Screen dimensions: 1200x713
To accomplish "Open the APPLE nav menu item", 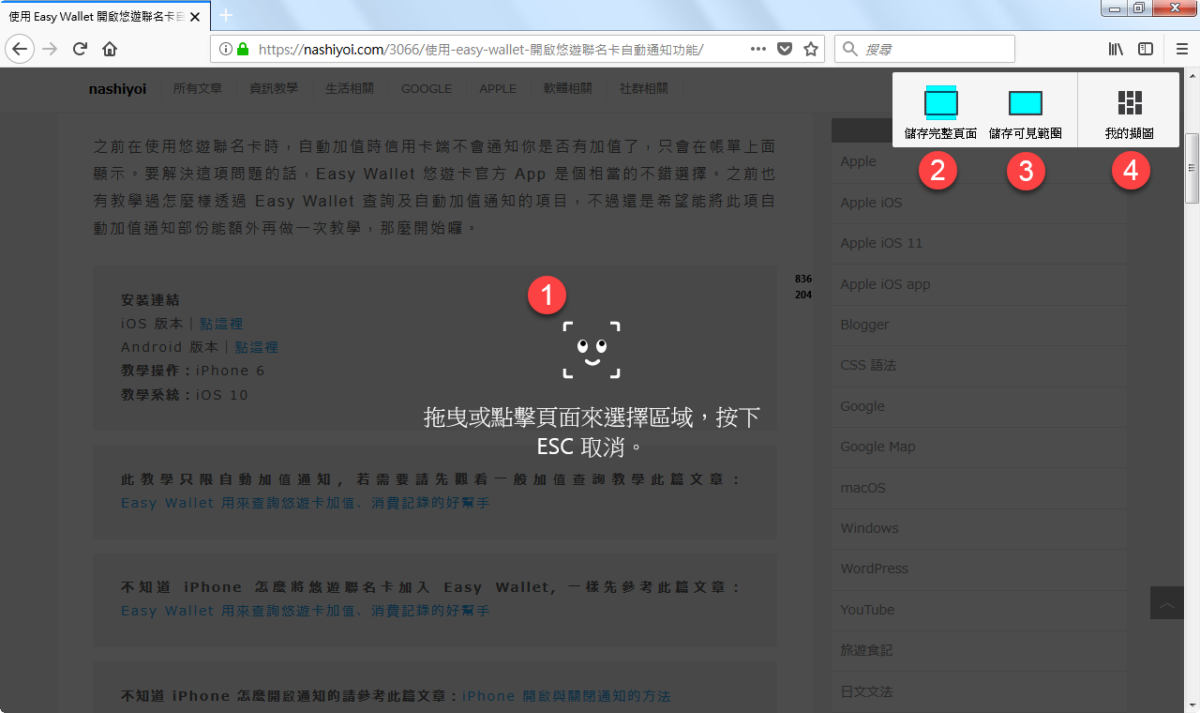I will [x=498, y=88].
